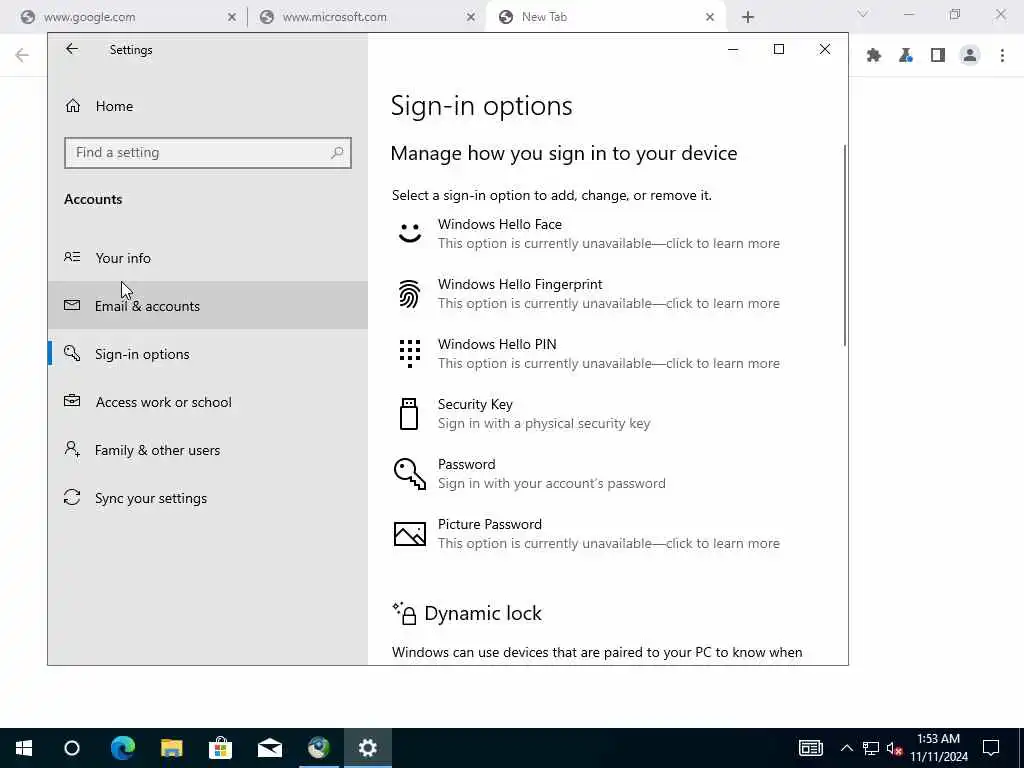Viewport: 1024px width, 768px height.
Task: Open the clock showing 1:53 AM
Action: pyautogui.click(x=939, y=748)
